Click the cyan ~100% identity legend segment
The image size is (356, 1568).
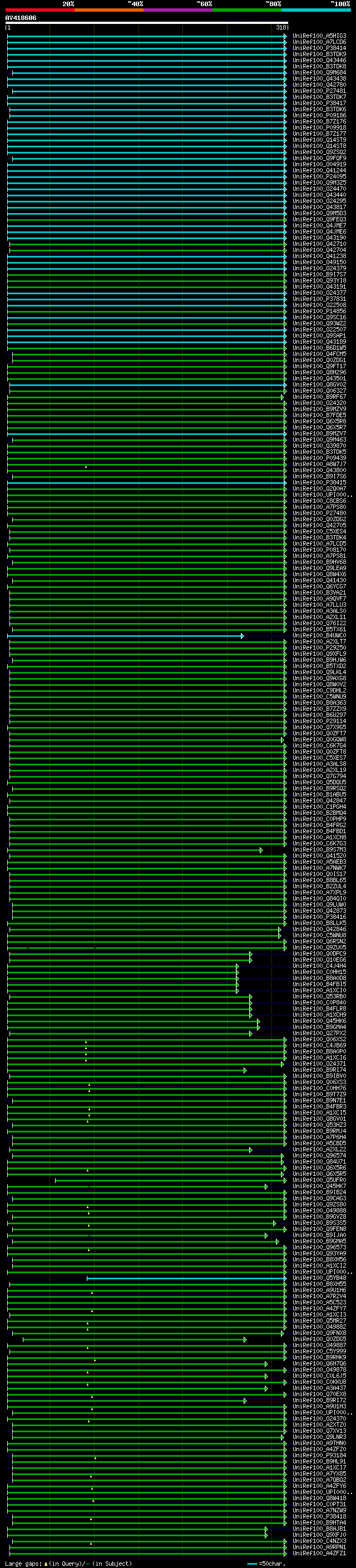(x=316, y=10)
